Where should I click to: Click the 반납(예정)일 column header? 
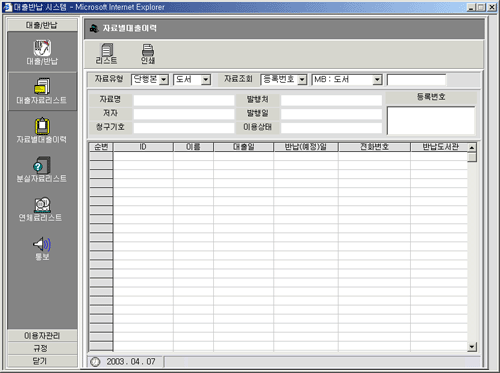[x=306, y=147]
